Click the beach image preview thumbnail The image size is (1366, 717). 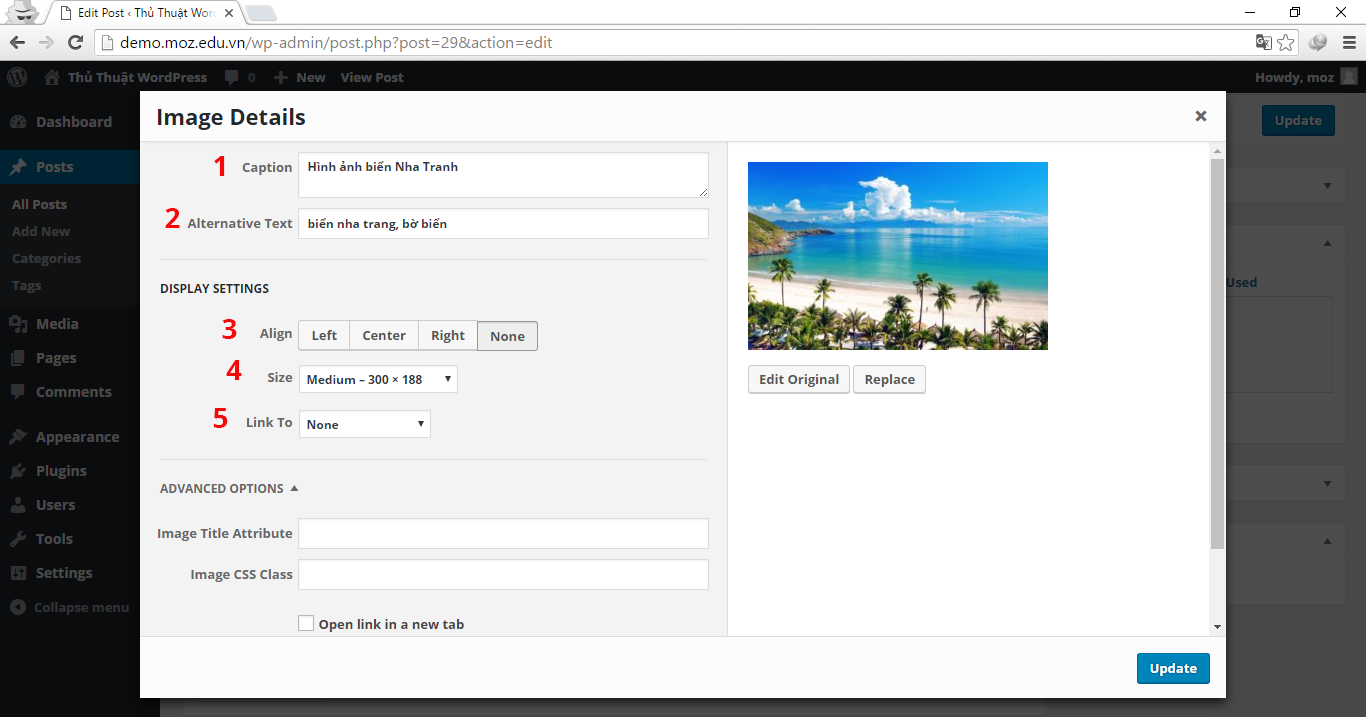(898, 256)
